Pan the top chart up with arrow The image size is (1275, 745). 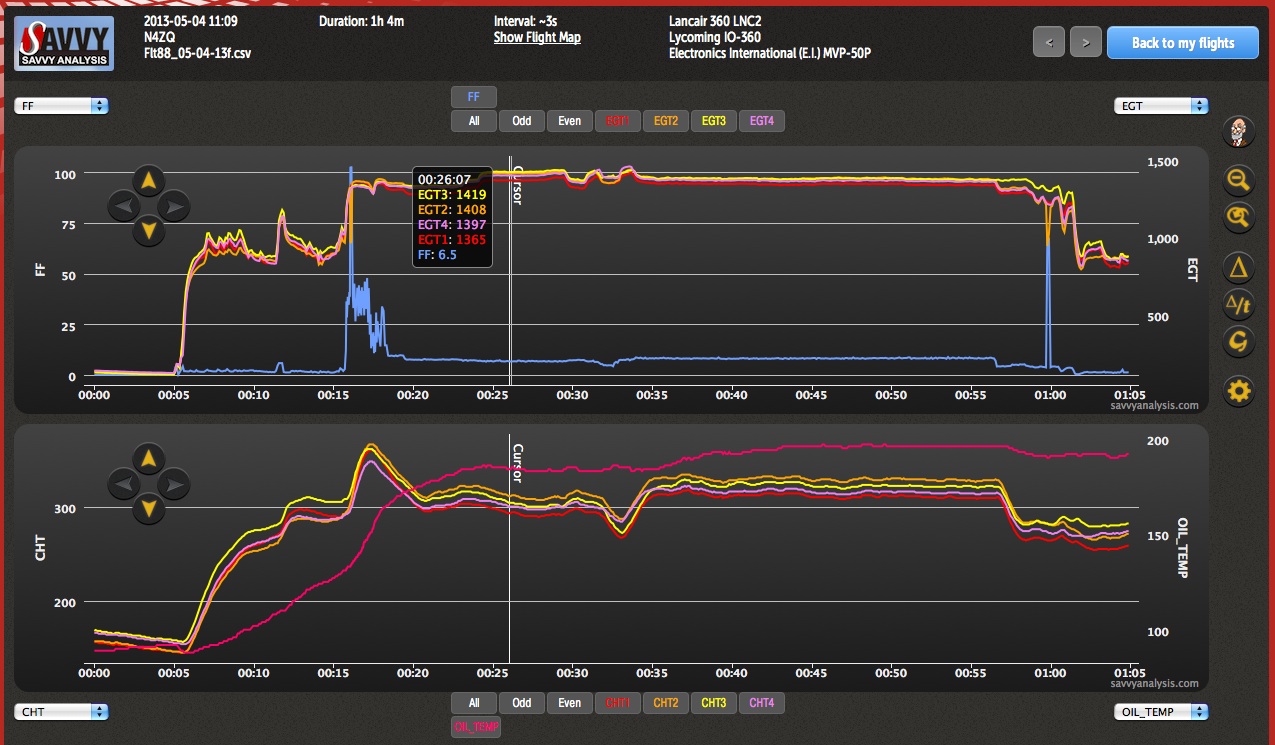148,181
